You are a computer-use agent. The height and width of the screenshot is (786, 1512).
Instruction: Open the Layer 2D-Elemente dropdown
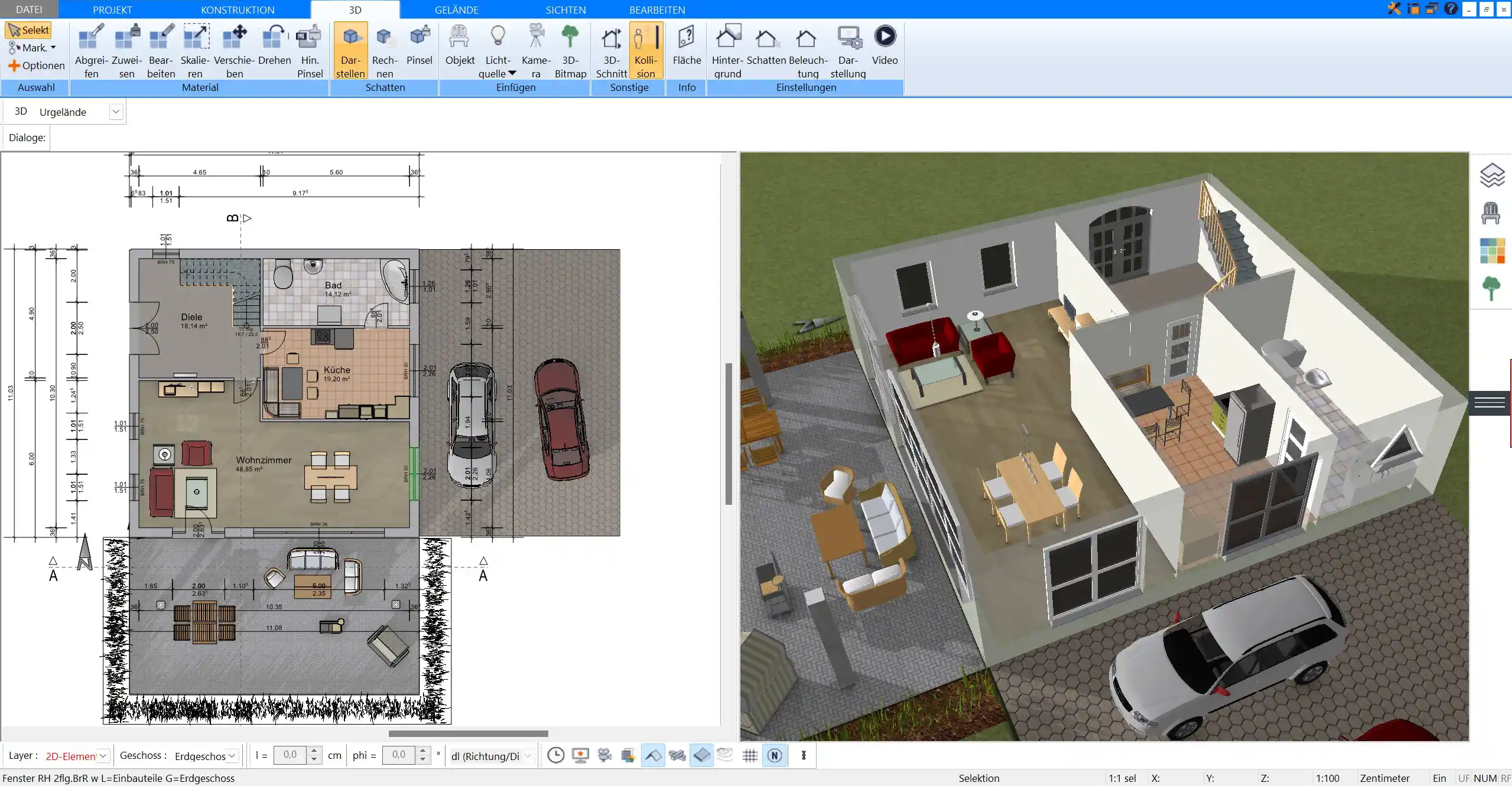pyautogui.click(x=103, y=755)
